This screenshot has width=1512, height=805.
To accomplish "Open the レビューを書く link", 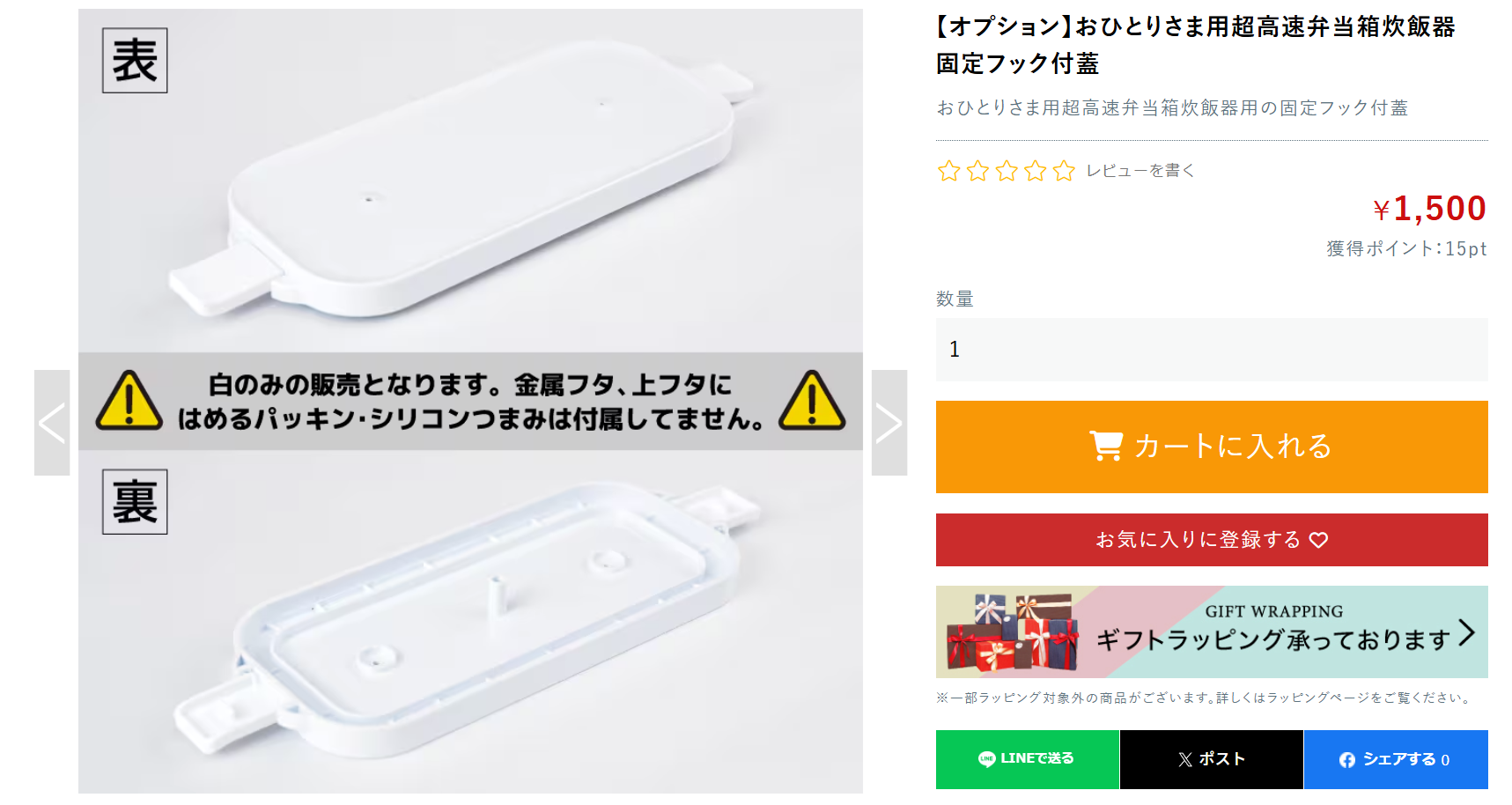I will [1140, 171].
